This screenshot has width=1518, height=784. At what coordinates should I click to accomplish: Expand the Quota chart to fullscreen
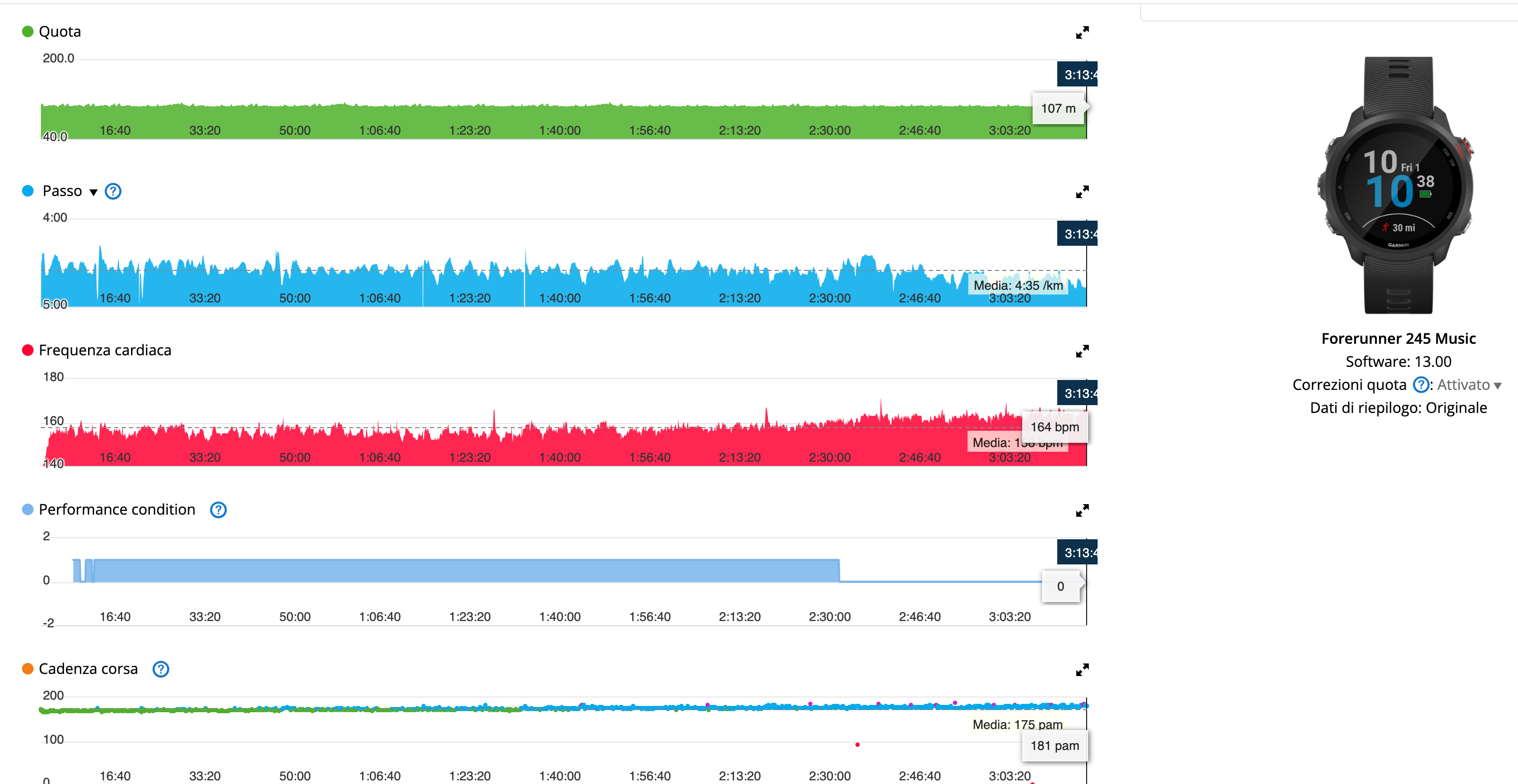tap(1081, 33)
